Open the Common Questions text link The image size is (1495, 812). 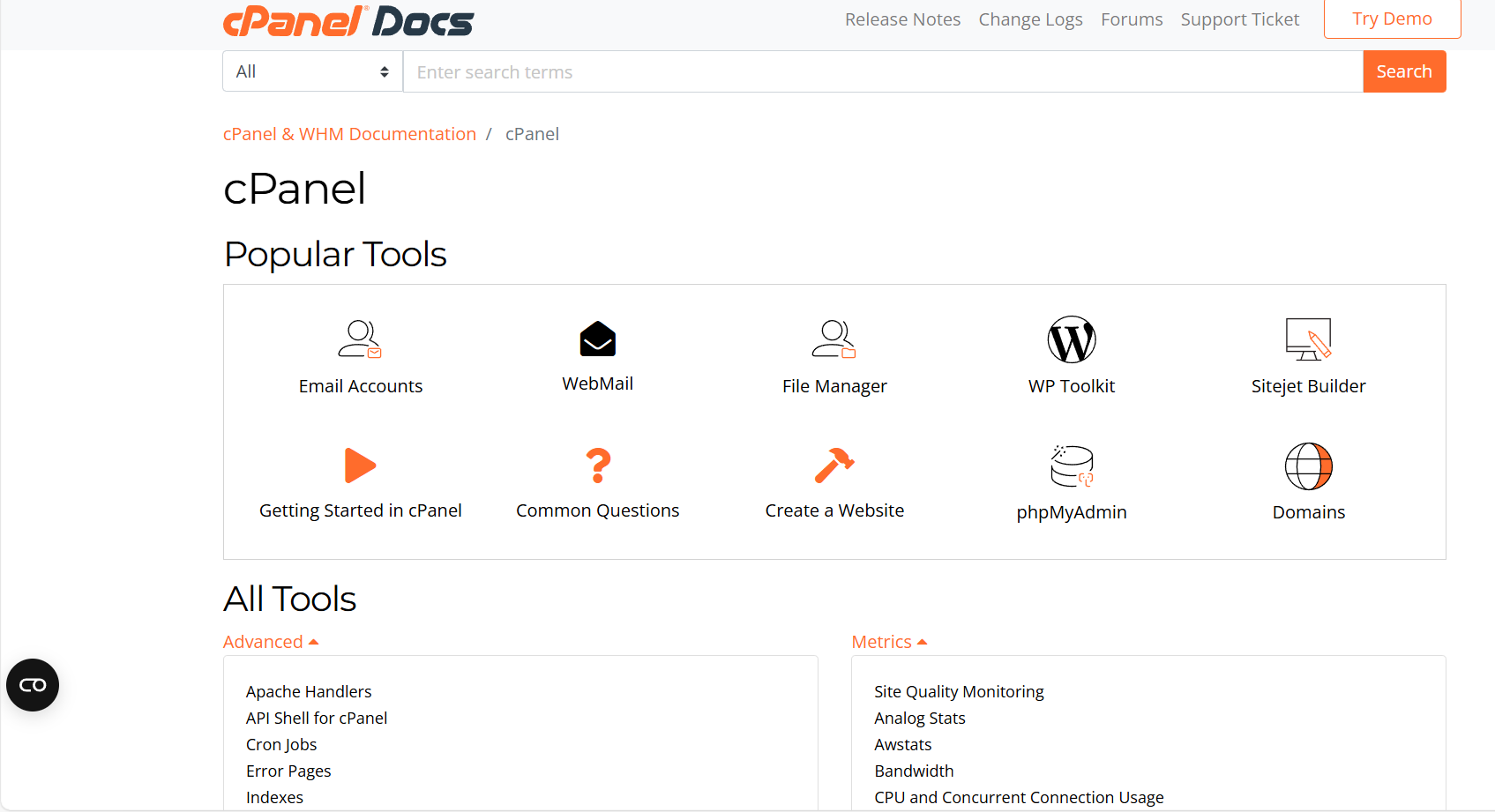tap(598, 510)
